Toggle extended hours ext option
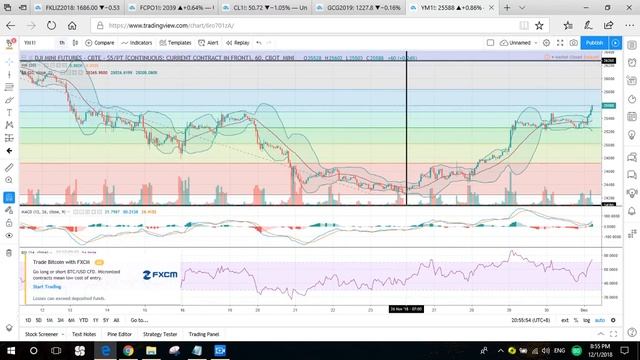Image resolution: width=640 pixels, height=360 pixels. [x=565, y=320]
